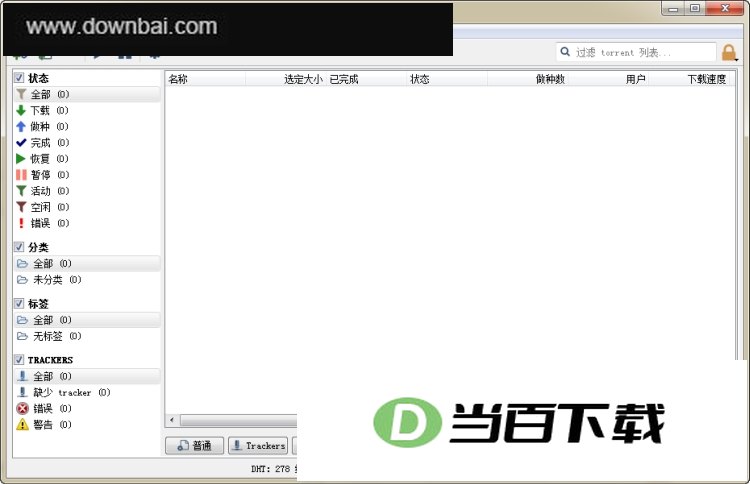750x484 pixels.
Task: Filter by 空闲 red funnel icon
Action: 21,207
